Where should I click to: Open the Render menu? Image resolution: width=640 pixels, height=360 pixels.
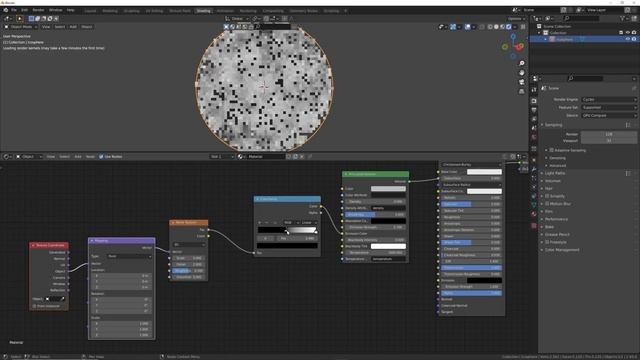pos(38,10)
